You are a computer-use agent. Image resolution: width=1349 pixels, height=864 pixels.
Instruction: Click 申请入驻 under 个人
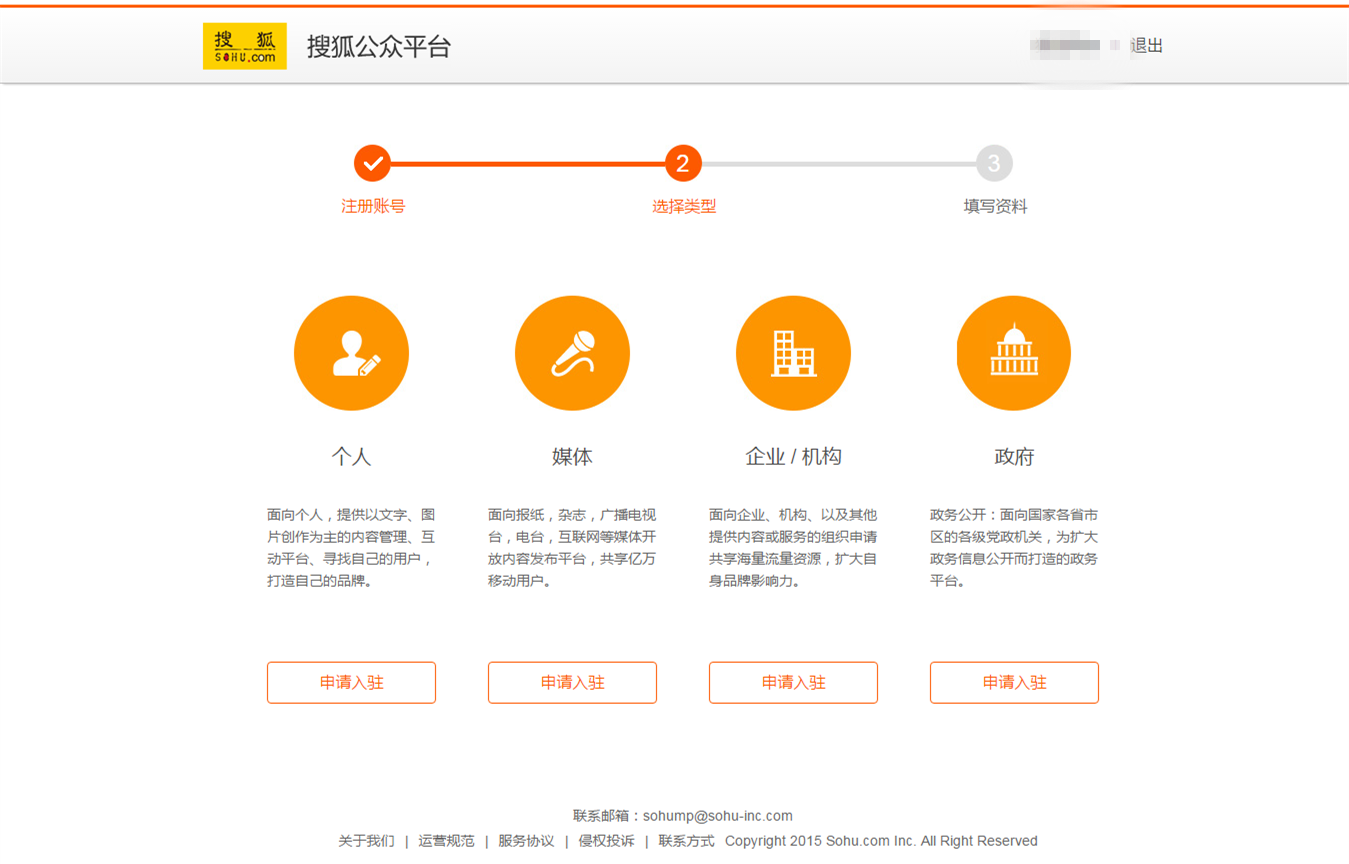[351, 682]
